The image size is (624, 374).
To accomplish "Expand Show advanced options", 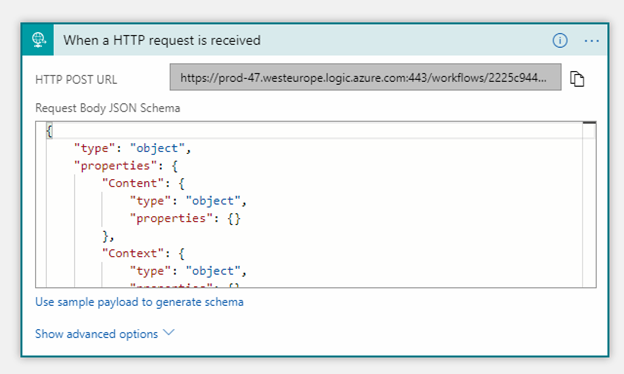I will pos(105,333).
